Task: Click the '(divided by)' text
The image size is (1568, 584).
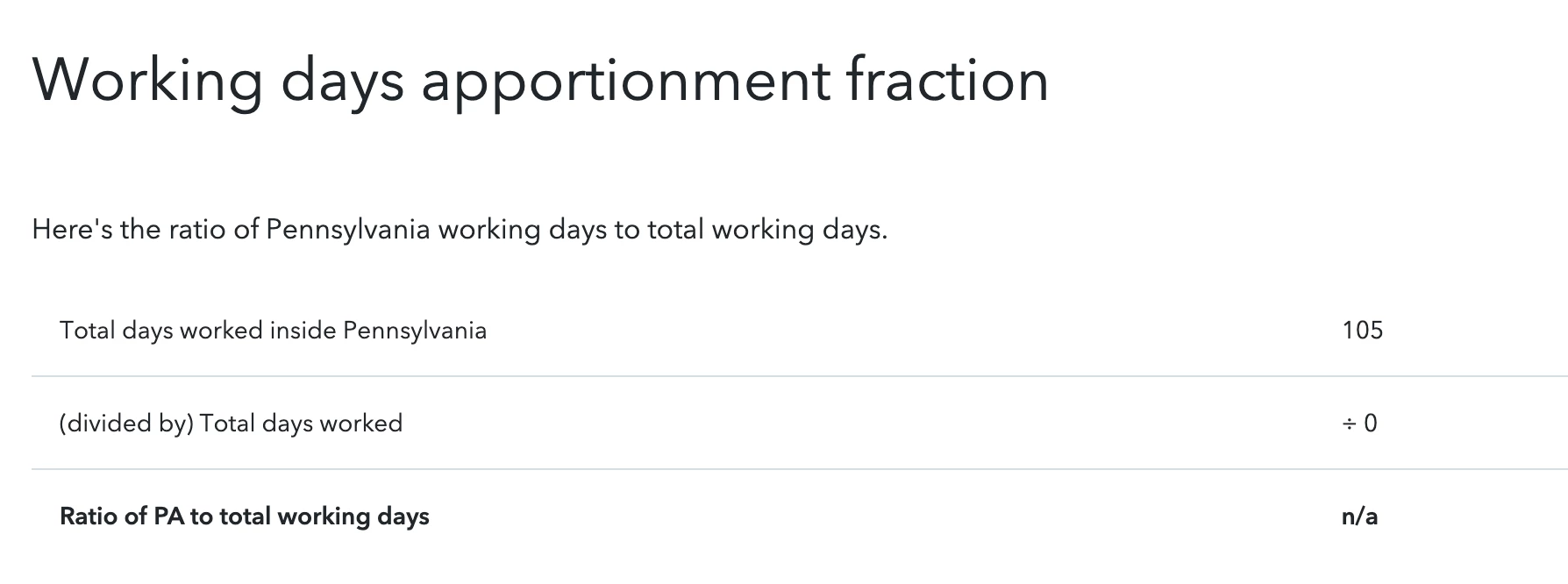Action: 126,424
